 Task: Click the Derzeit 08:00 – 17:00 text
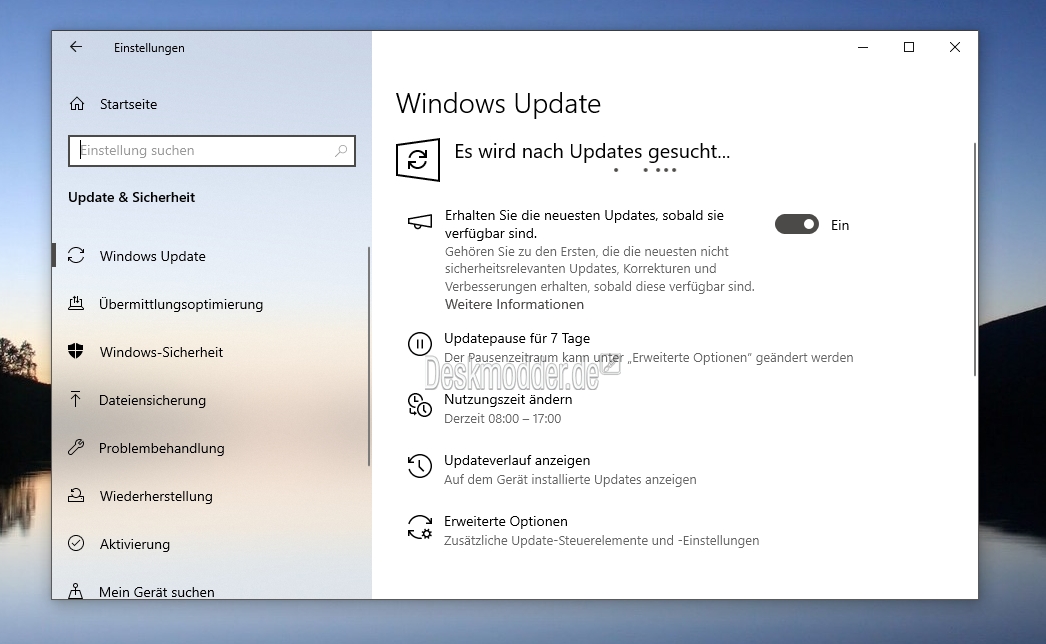click(x=503, y=418)
